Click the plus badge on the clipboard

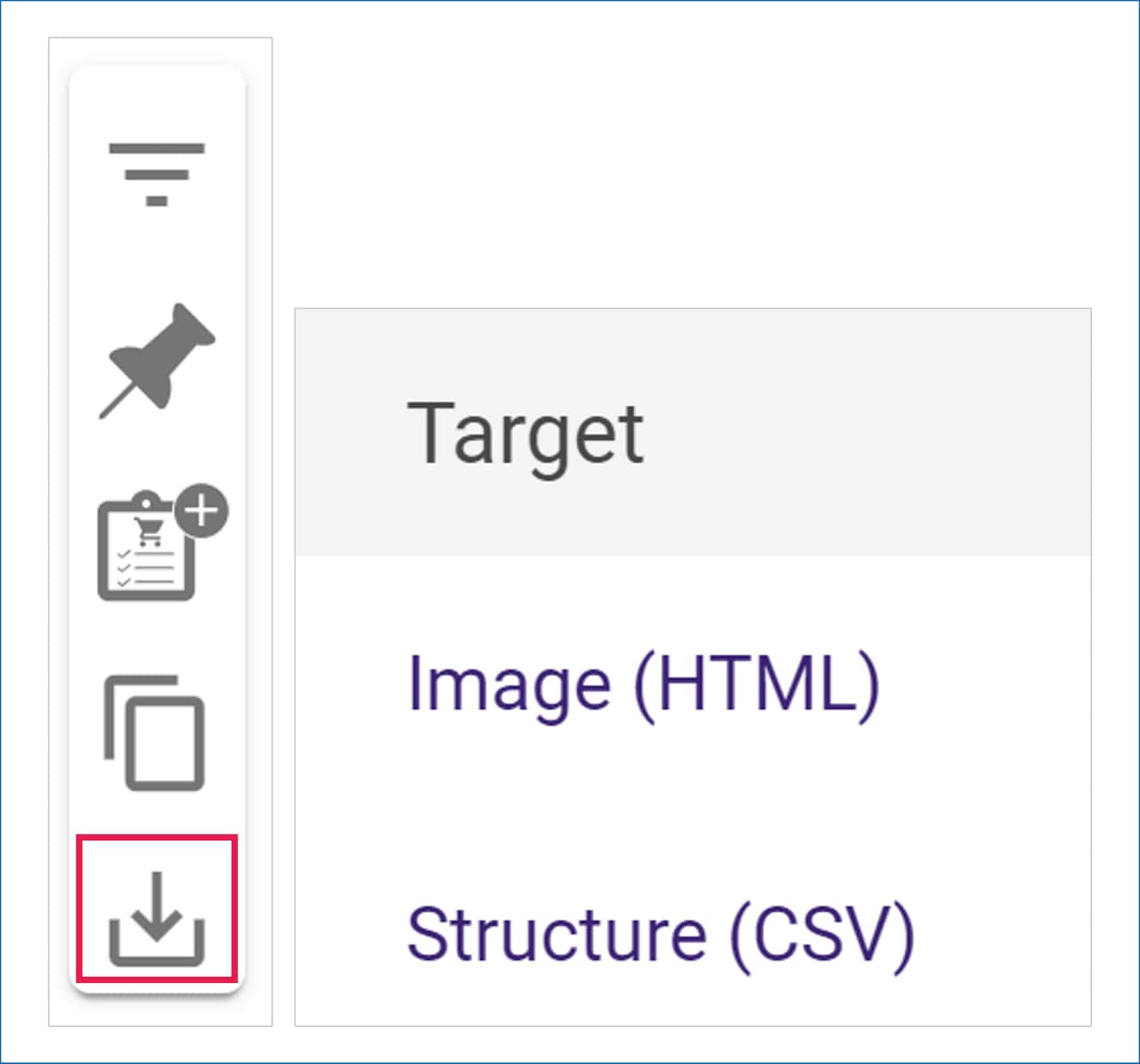[x=202, y=511]
